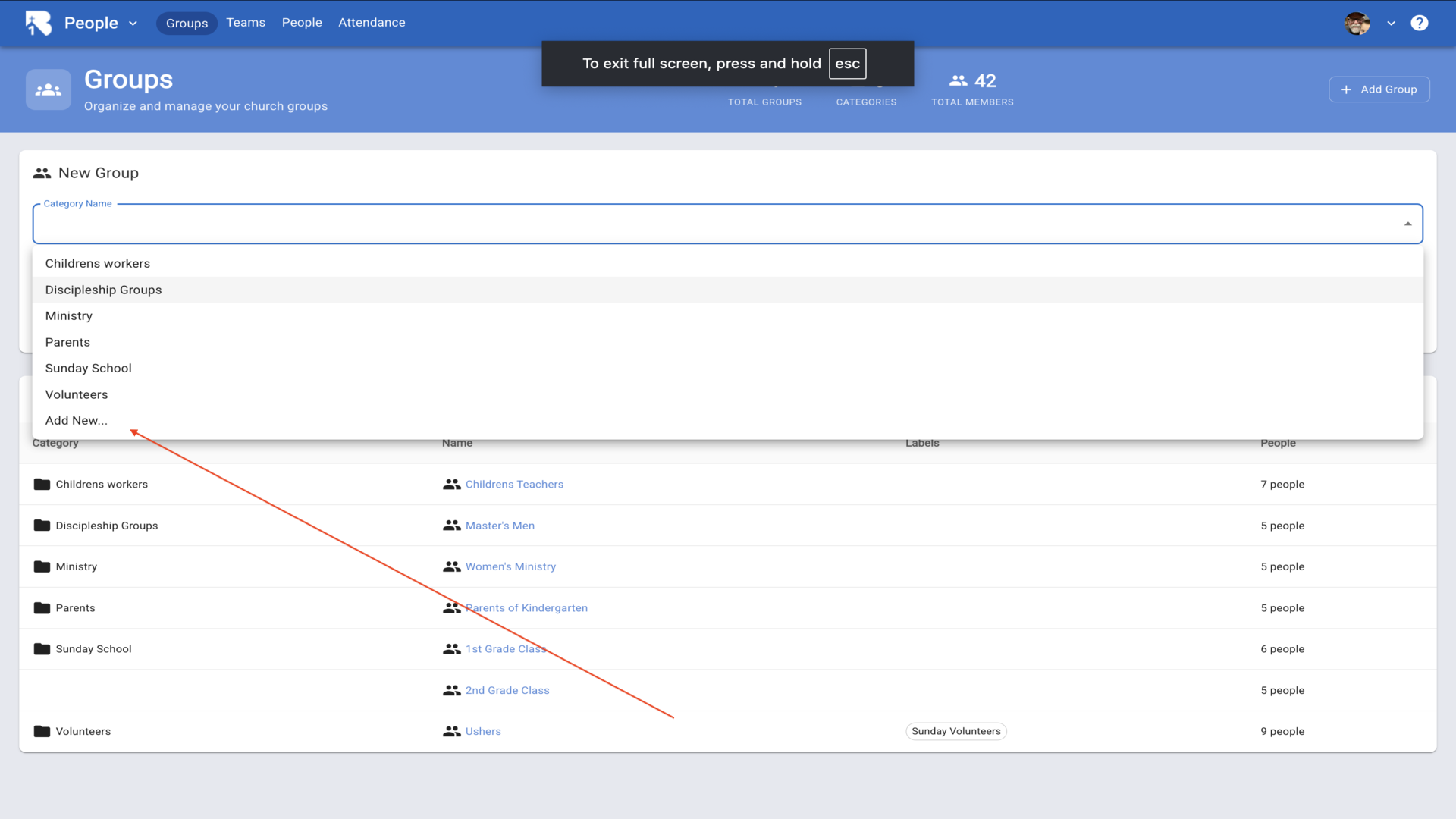The image size is (1456, 819).
Task: Select Discipleship Groups from category list
Action: point(104,290)
